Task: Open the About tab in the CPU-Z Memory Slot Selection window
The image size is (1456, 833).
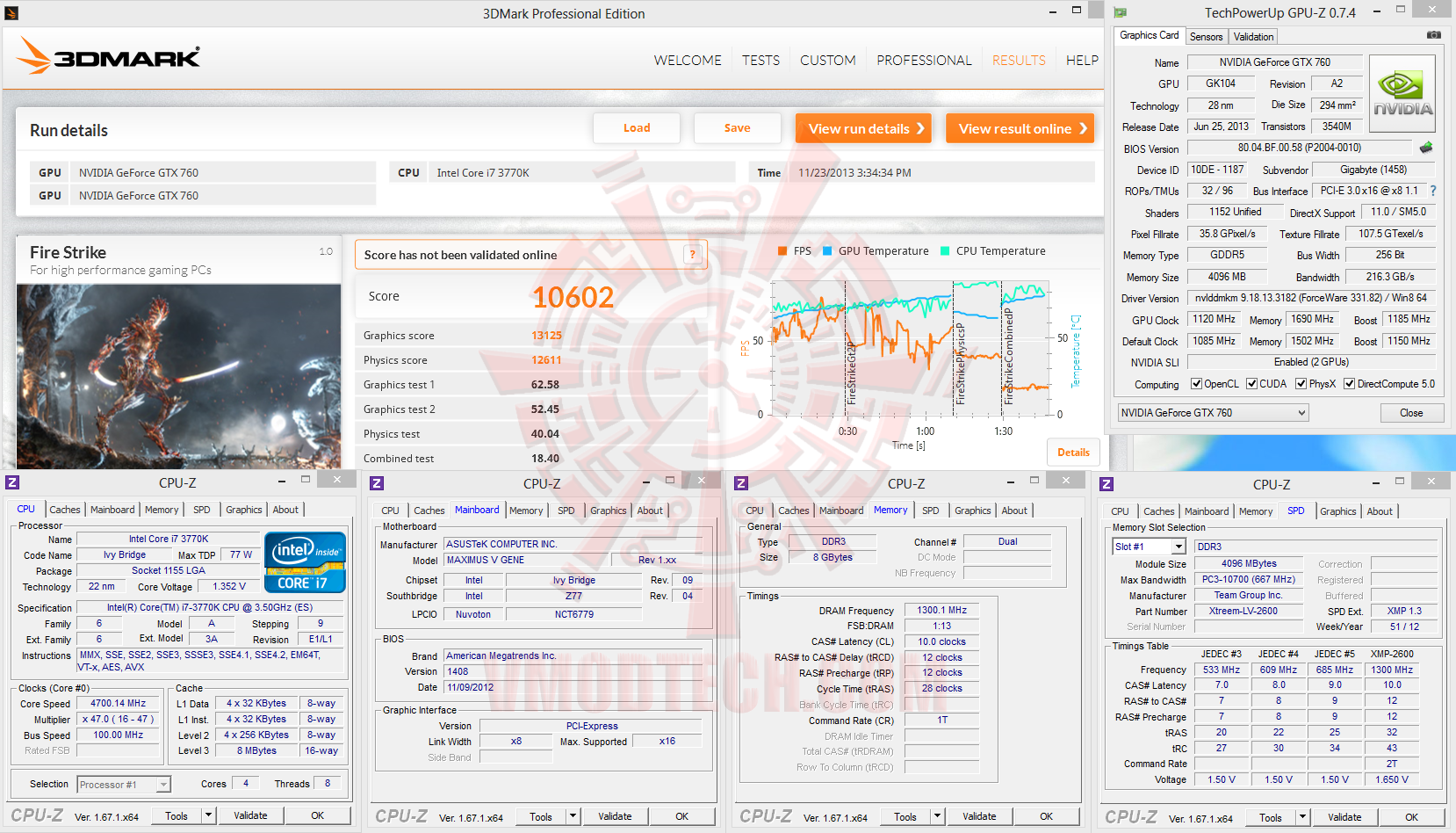Action: click(1380, 511)
